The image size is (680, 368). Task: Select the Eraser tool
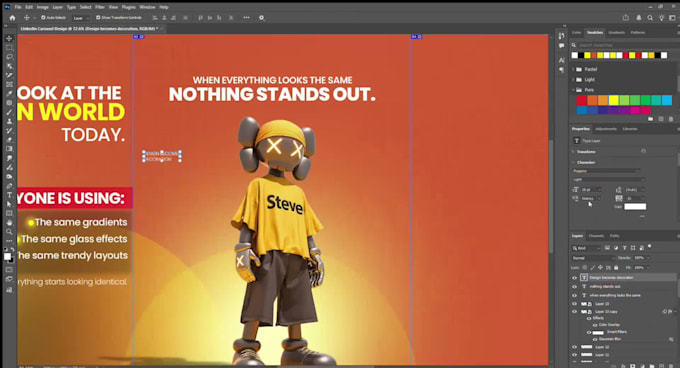[x=9, y=140]
